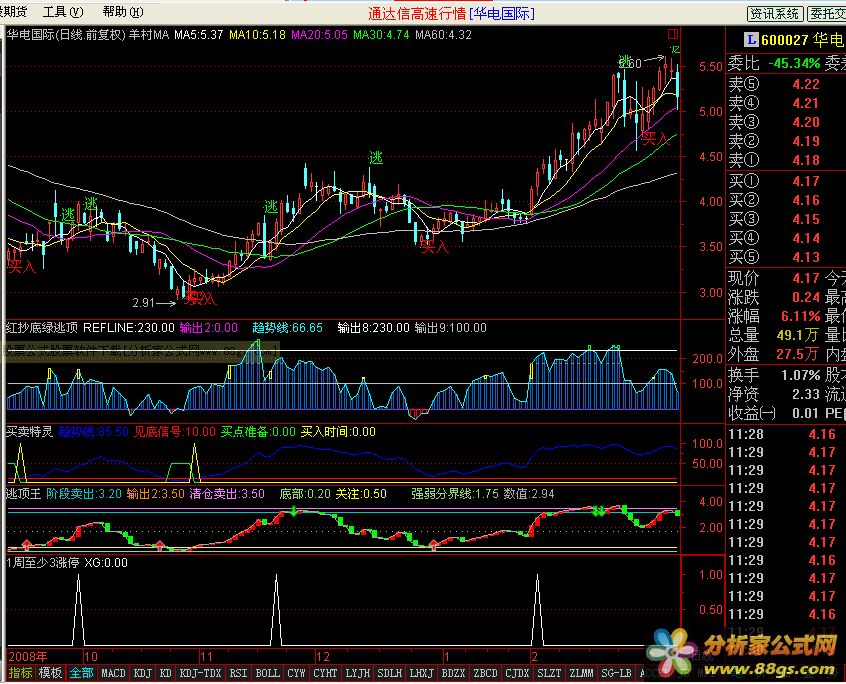Click the 总量 49.1万 row
The image size is (846, 684).
(774, 335)
